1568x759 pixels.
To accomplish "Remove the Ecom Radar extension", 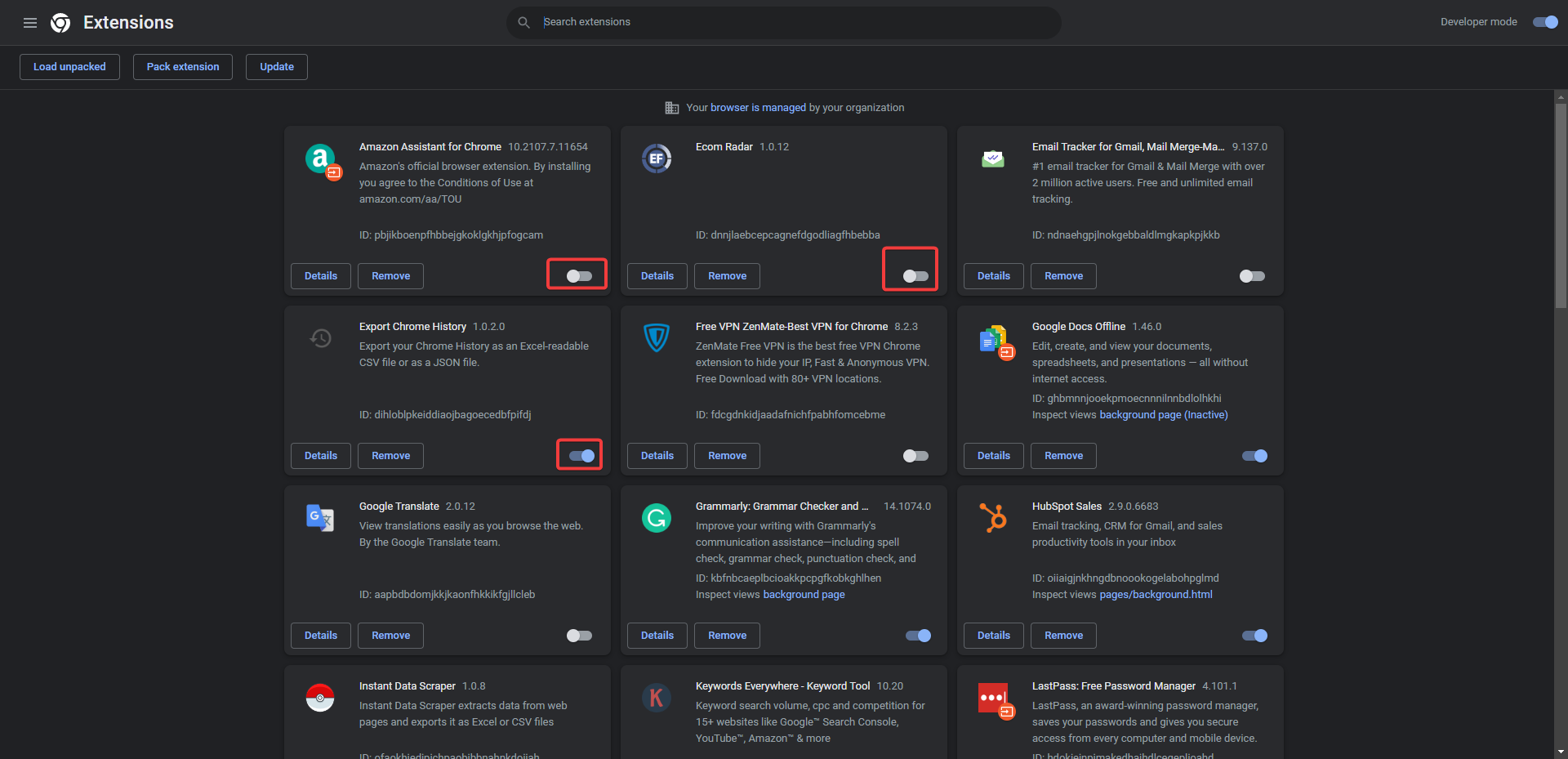I will pyautogui.click(x=727, y=276).
